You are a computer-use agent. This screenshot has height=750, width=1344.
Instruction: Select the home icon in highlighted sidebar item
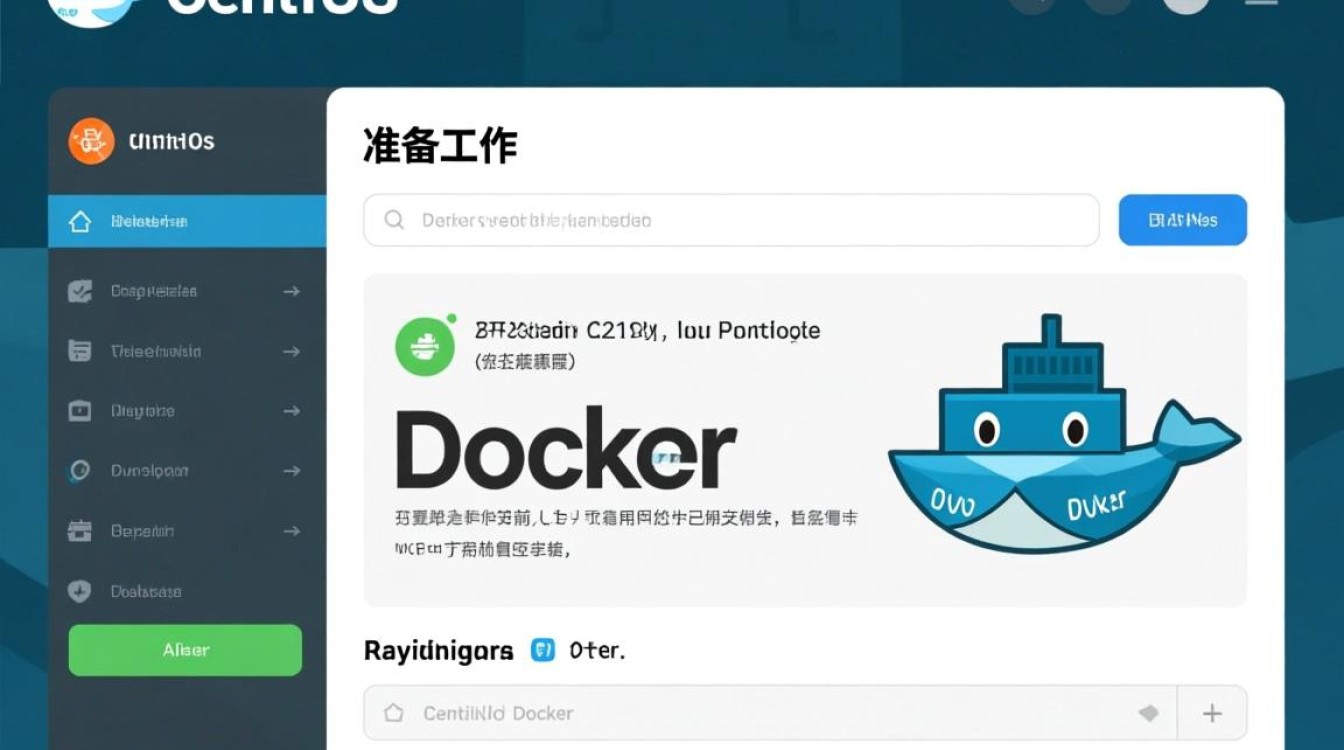pos(80,221)
